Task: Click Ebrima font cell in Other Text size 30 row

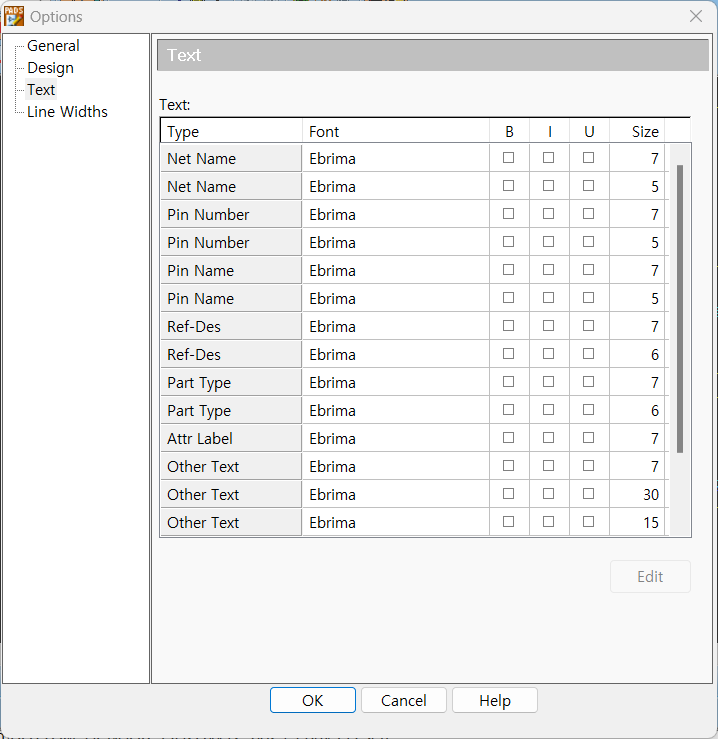Action: (396, 494)
